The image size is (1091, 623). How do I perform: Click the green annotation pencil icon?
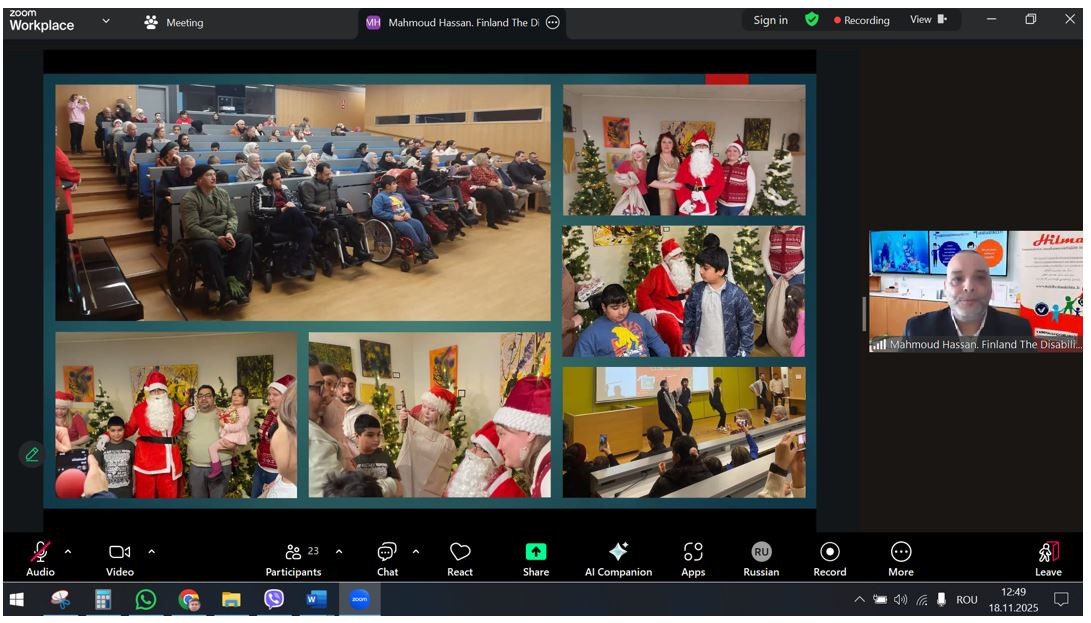click(32, 454)
